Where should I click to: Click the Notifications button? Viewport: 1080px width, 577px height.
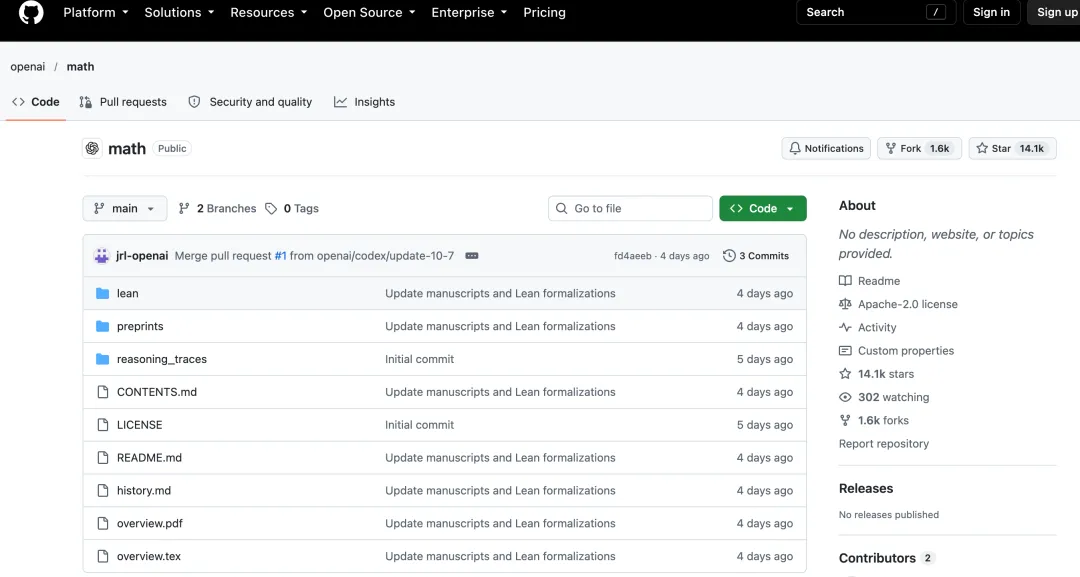(827, 149)
